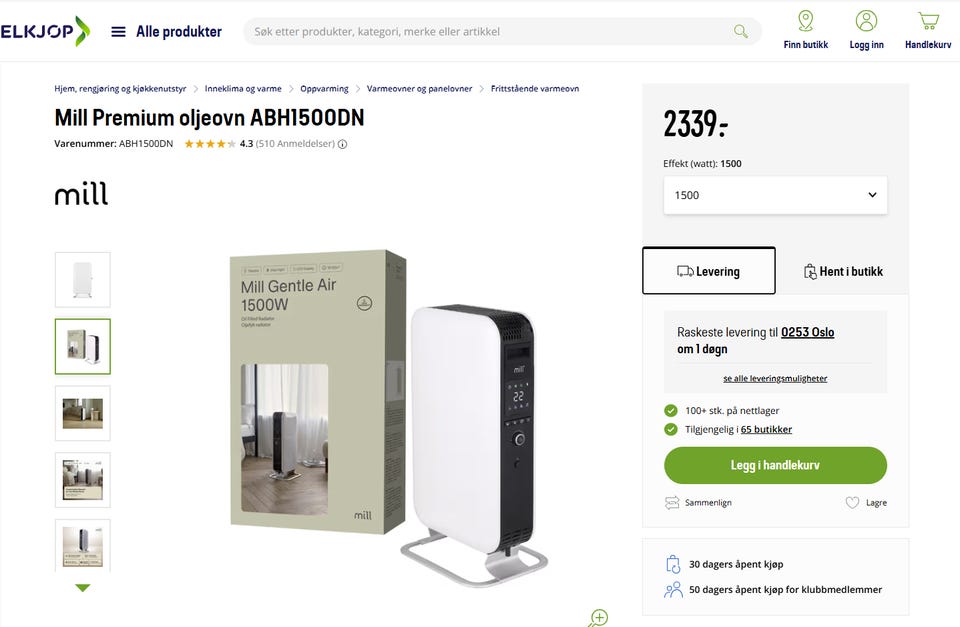Click Legg i handlekurv button

775,465
